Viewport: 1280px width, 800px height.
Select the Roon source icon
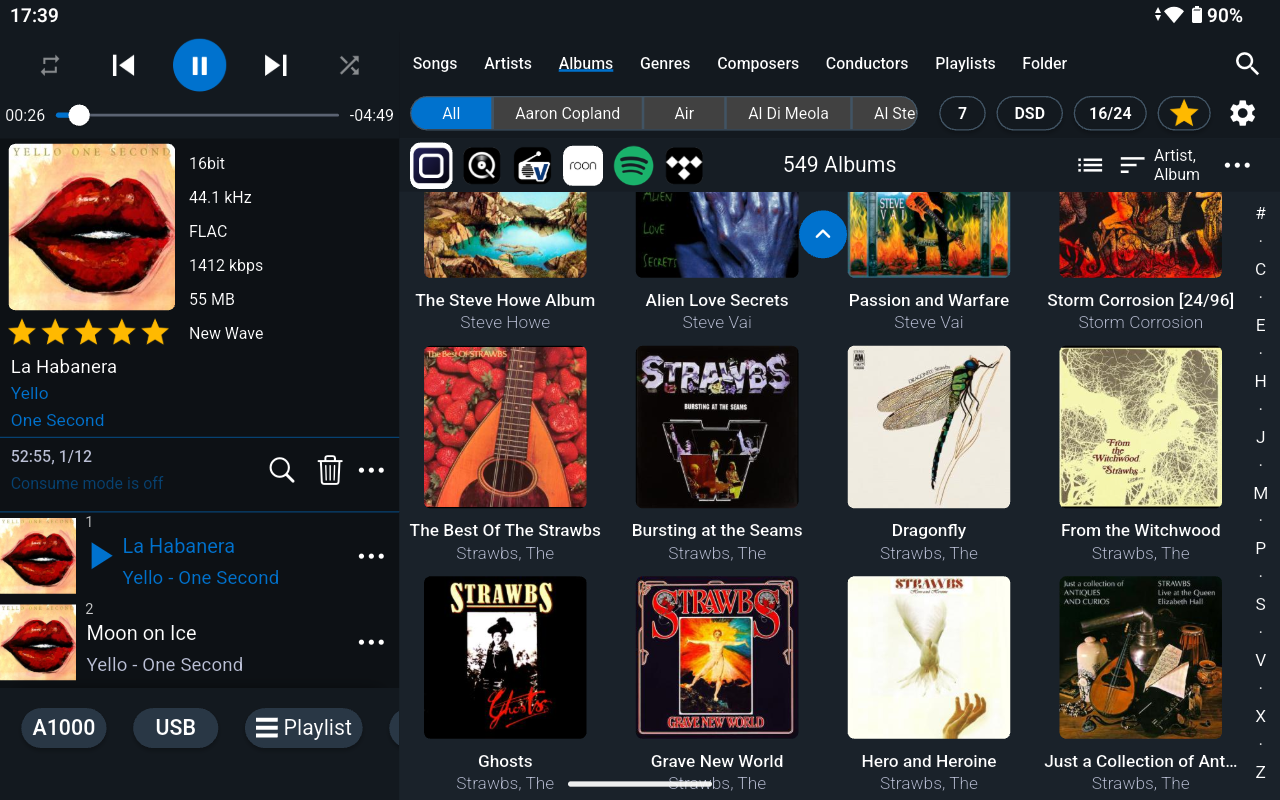[583, 166]
